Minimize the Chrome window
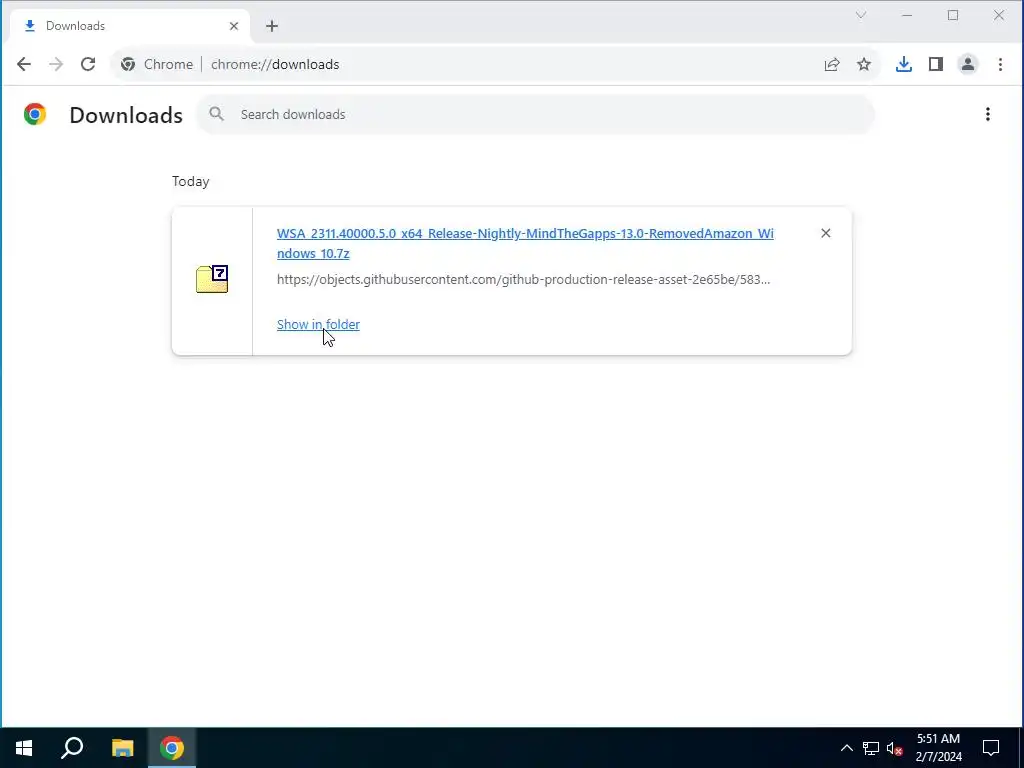 coord(906,15)
